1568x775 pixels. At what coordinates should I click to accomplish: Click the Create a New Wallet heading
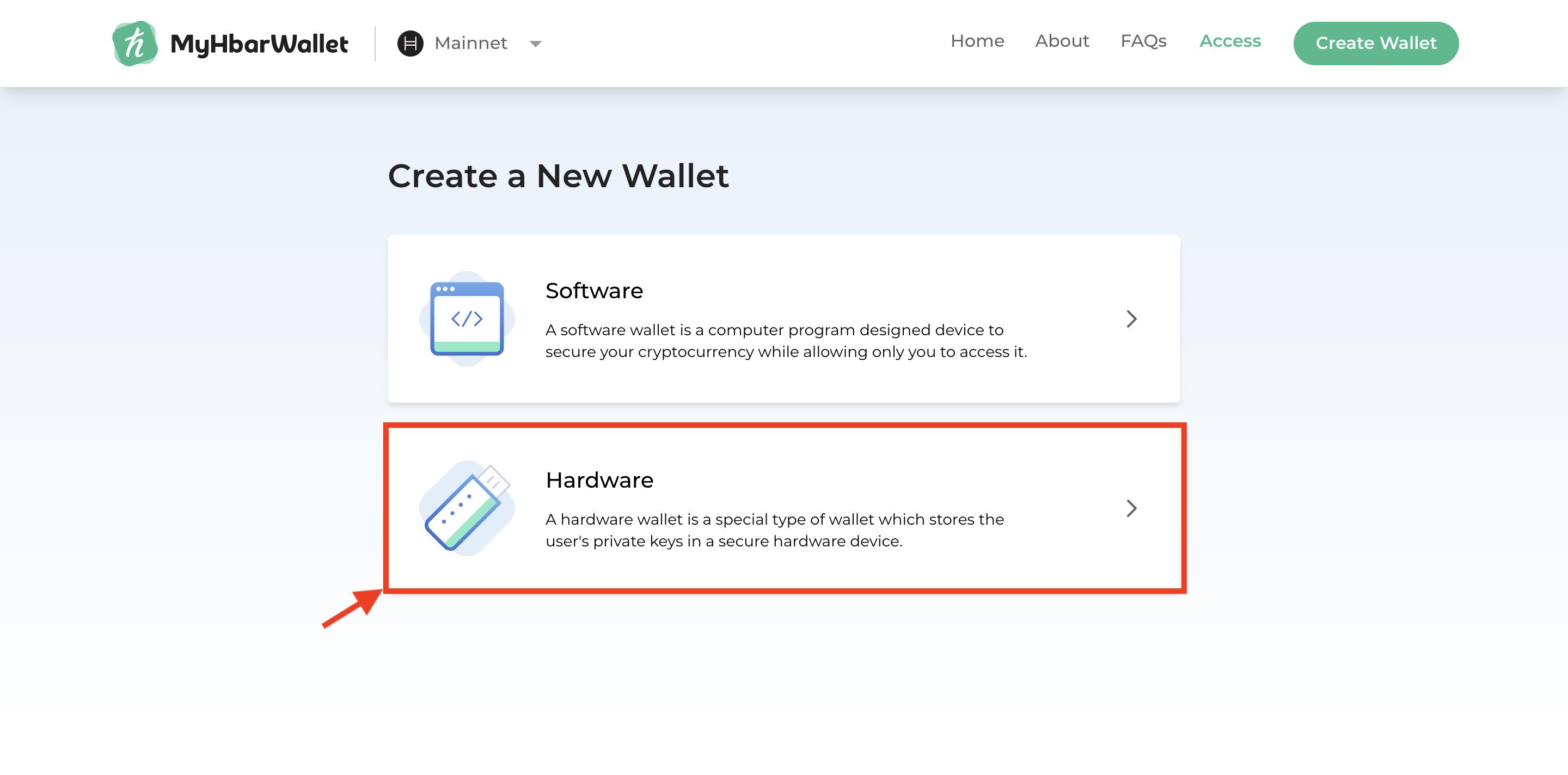[x=558, y=176]
